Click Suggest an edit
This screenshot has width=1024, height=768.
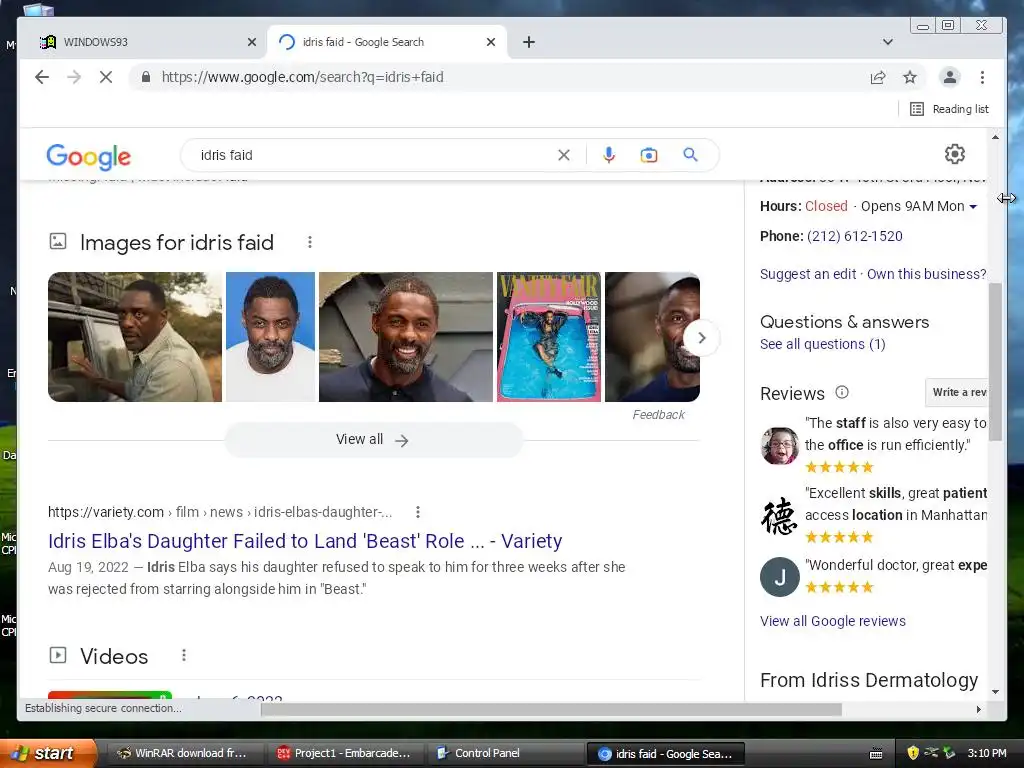coord(808,274)
